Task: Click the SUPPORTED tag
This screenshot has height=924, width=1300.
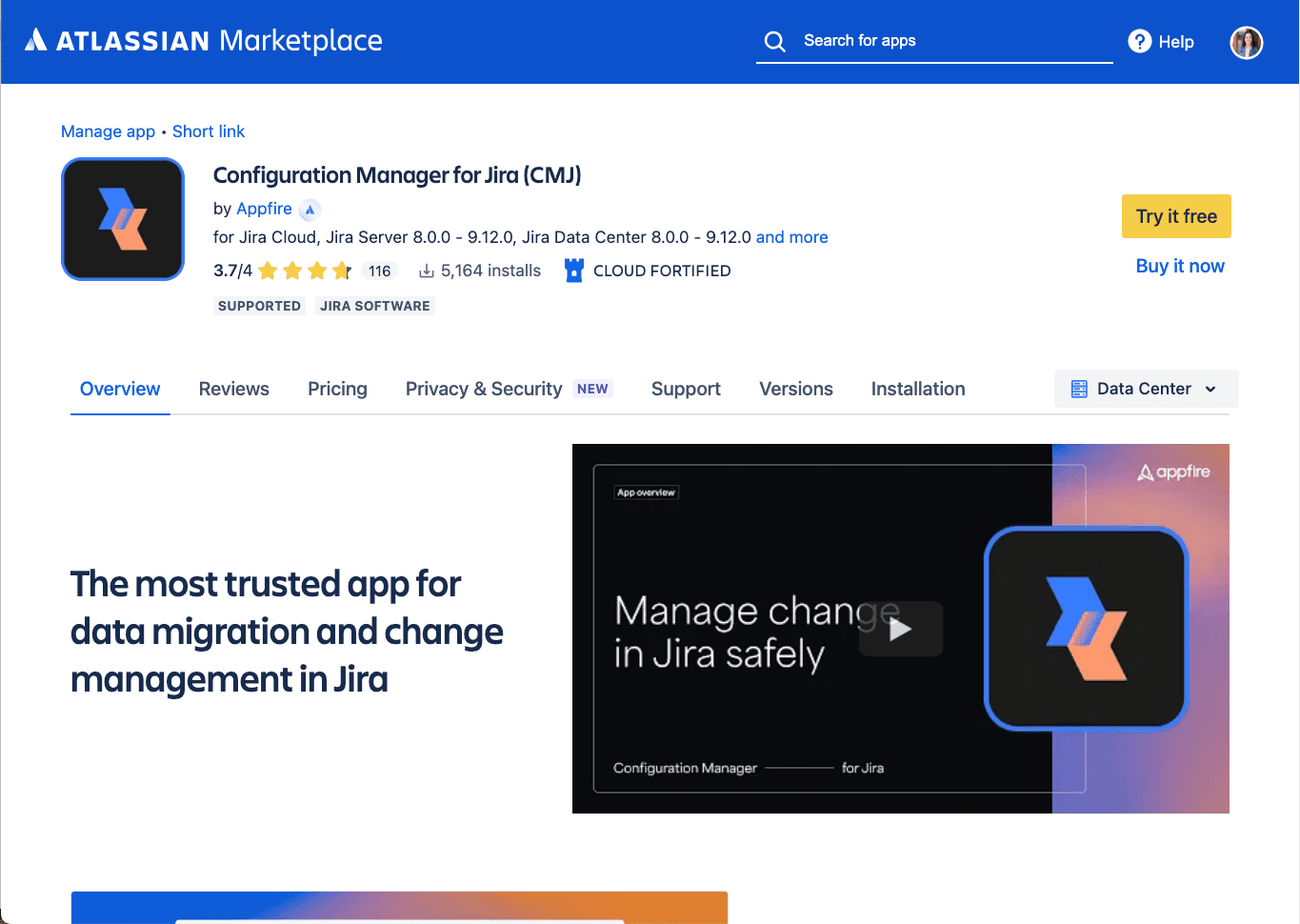Action: point(259,306)
